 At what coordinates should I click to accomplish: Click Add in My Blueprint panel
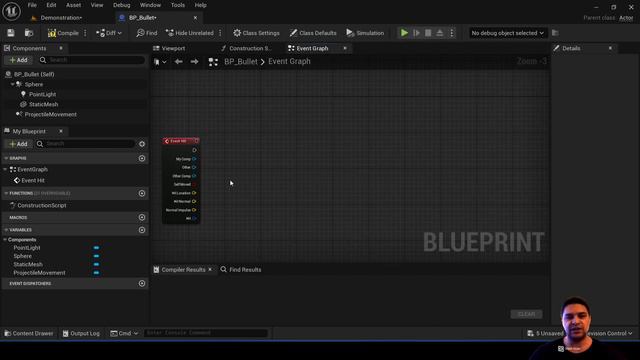[x=18, y=144]
